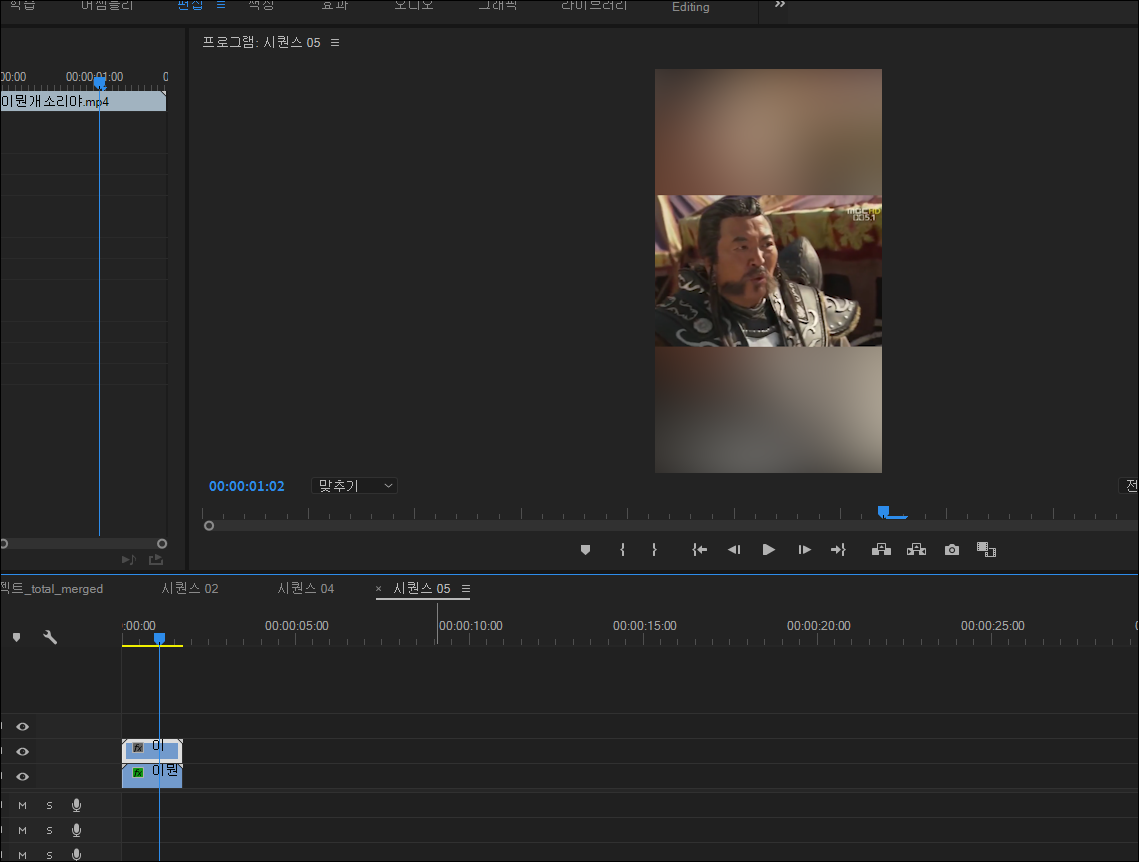
Task: Click the Mark Out button
Action: coord(654,550)
